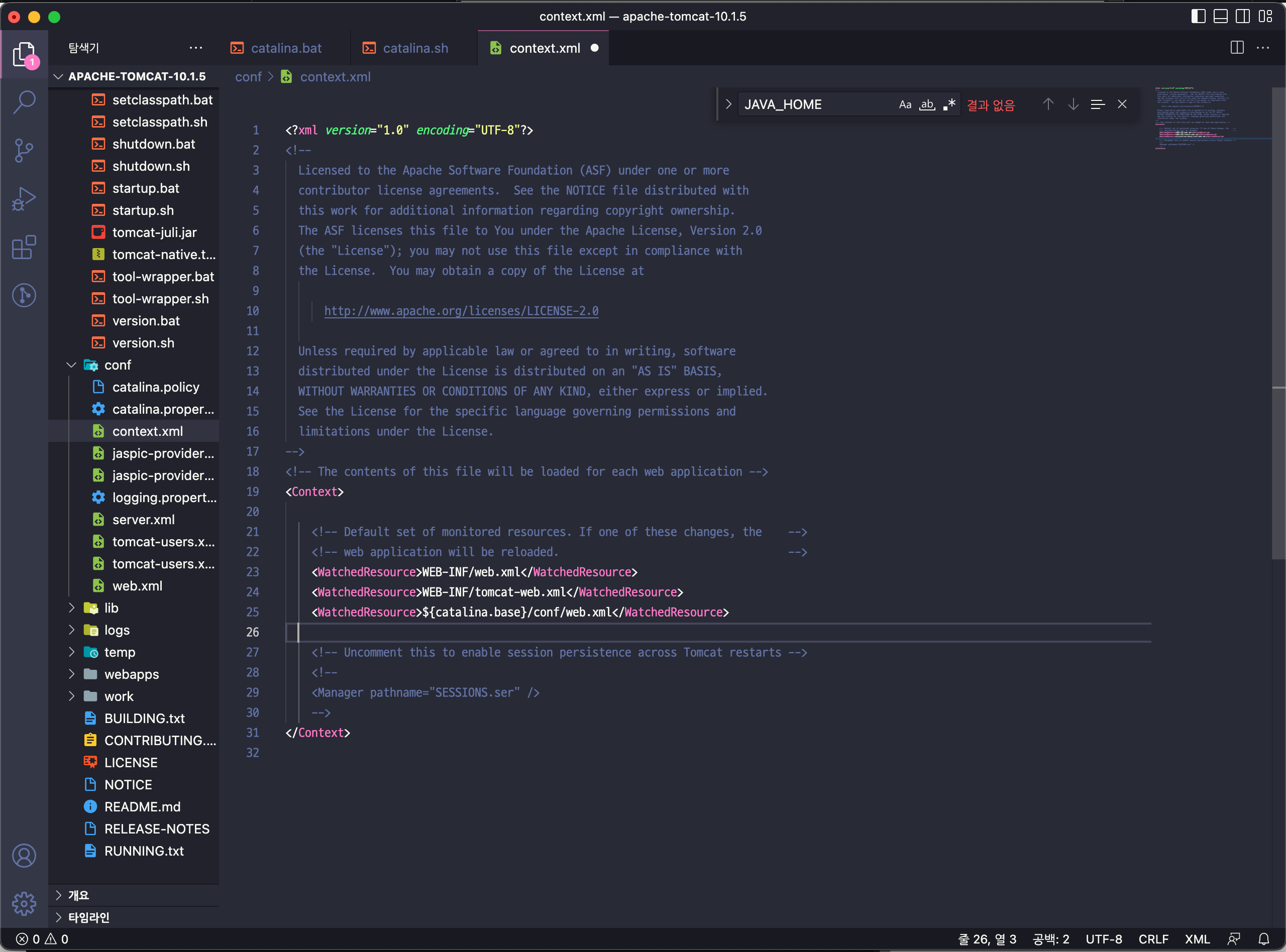The image size is (1286, 952).
Task: Click the notifications bell in status bar
Action: click(1264, 939)
